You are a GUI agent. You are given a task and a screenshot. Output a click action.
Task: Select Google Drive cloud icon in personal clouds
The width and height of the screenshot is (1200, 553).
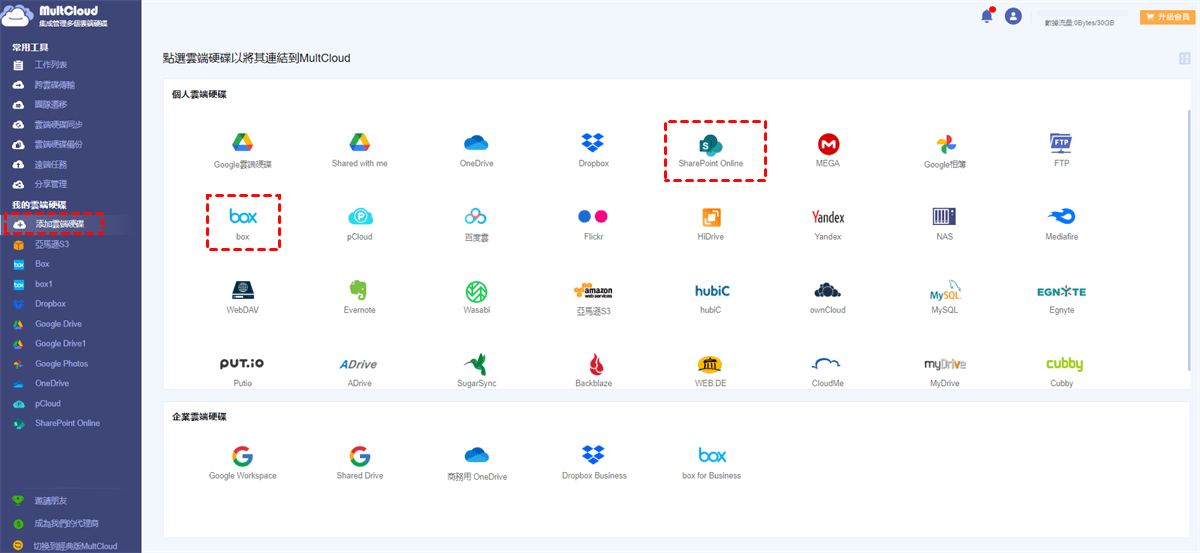pos(242,143)
